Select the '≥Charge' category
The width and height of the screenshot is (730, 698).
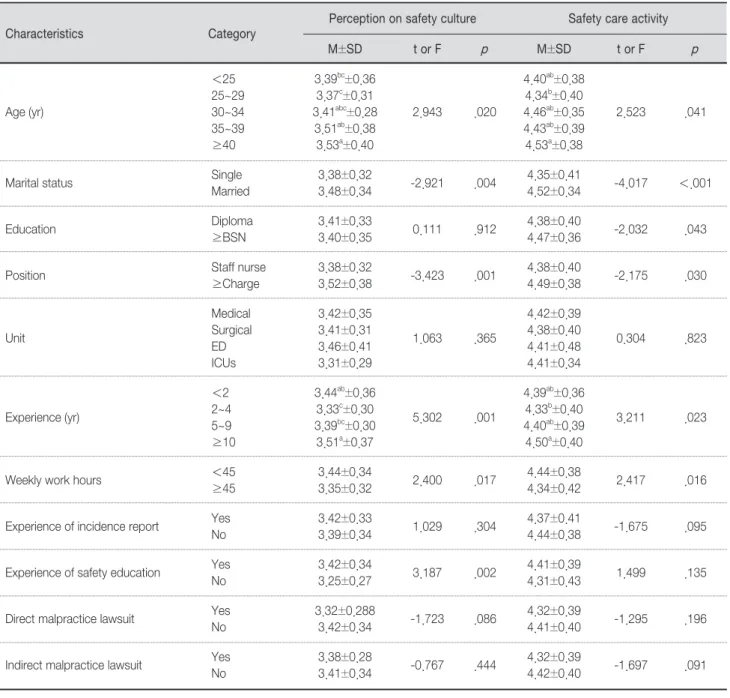(236, 284)
